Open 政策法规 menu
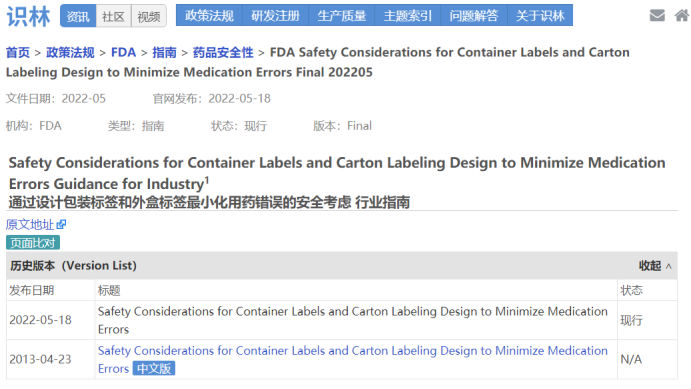The image size is (691, 389). click(x=209, y=15)
